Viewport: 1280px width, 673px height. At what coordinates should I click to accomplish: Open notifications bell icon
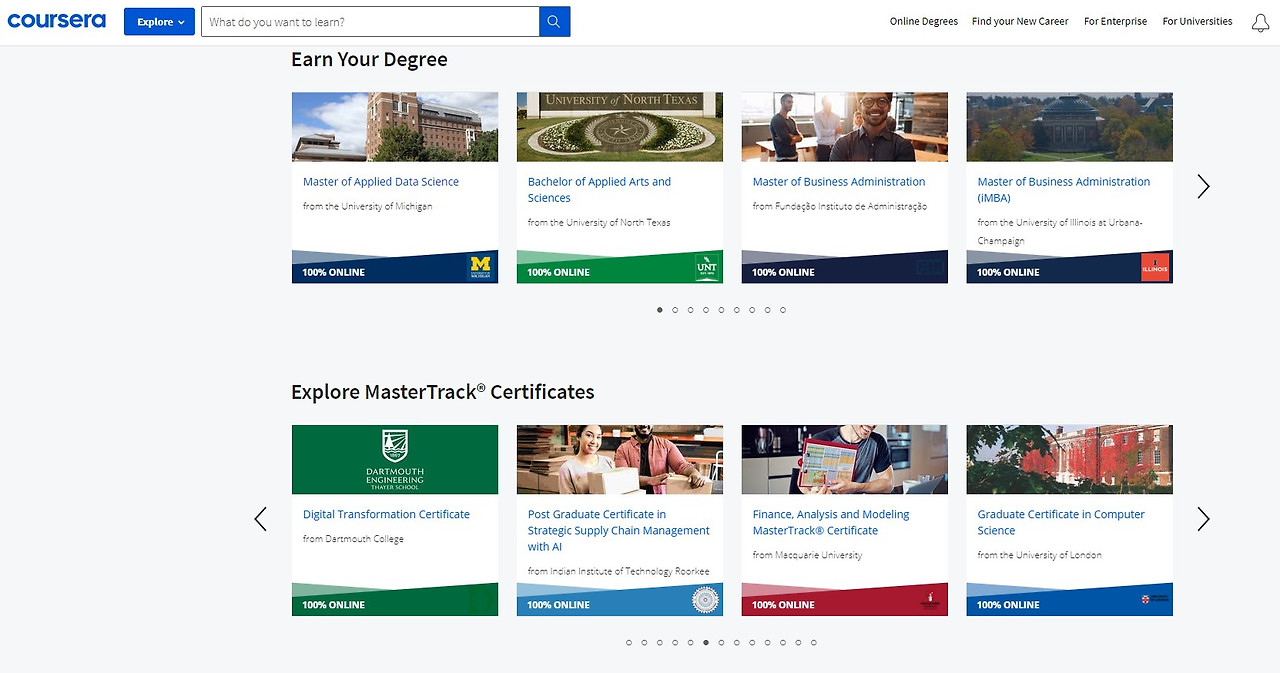click(x=1260, y=22)
